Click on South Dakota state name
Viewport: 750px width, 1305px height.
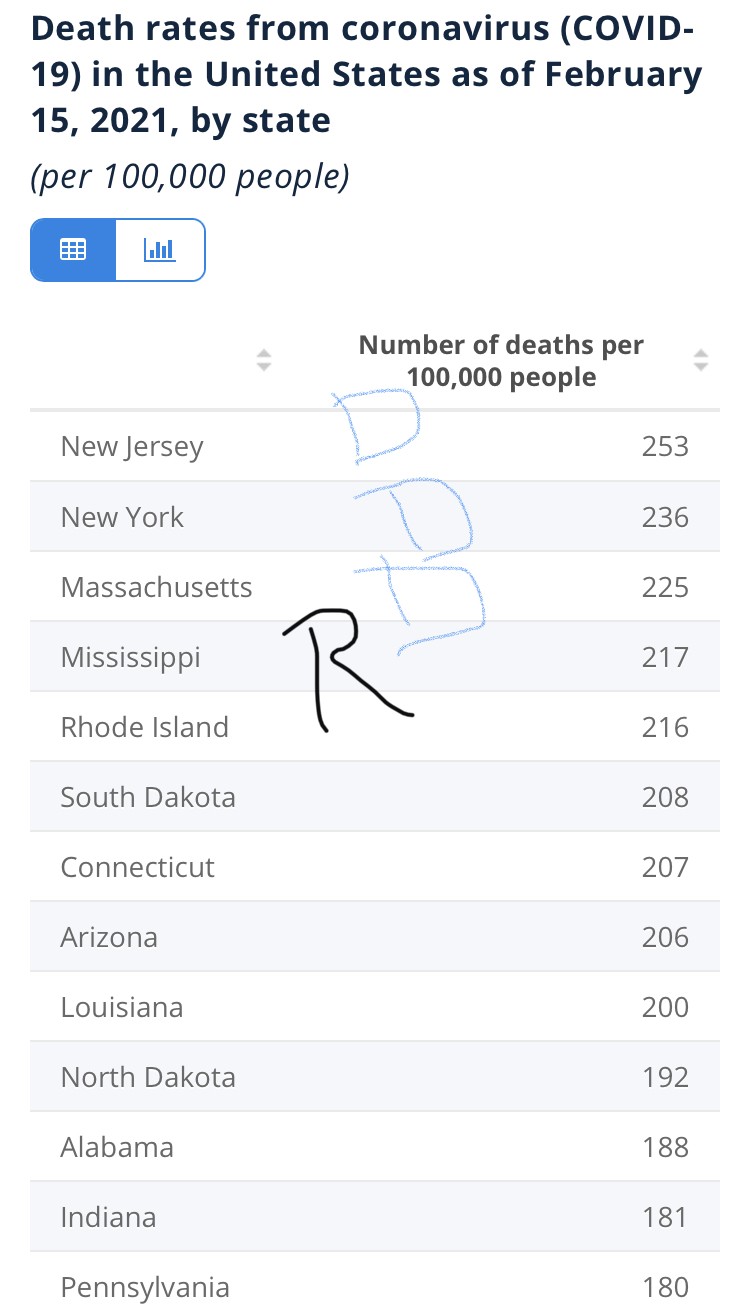pyautogui.click(x=148, y=797)
